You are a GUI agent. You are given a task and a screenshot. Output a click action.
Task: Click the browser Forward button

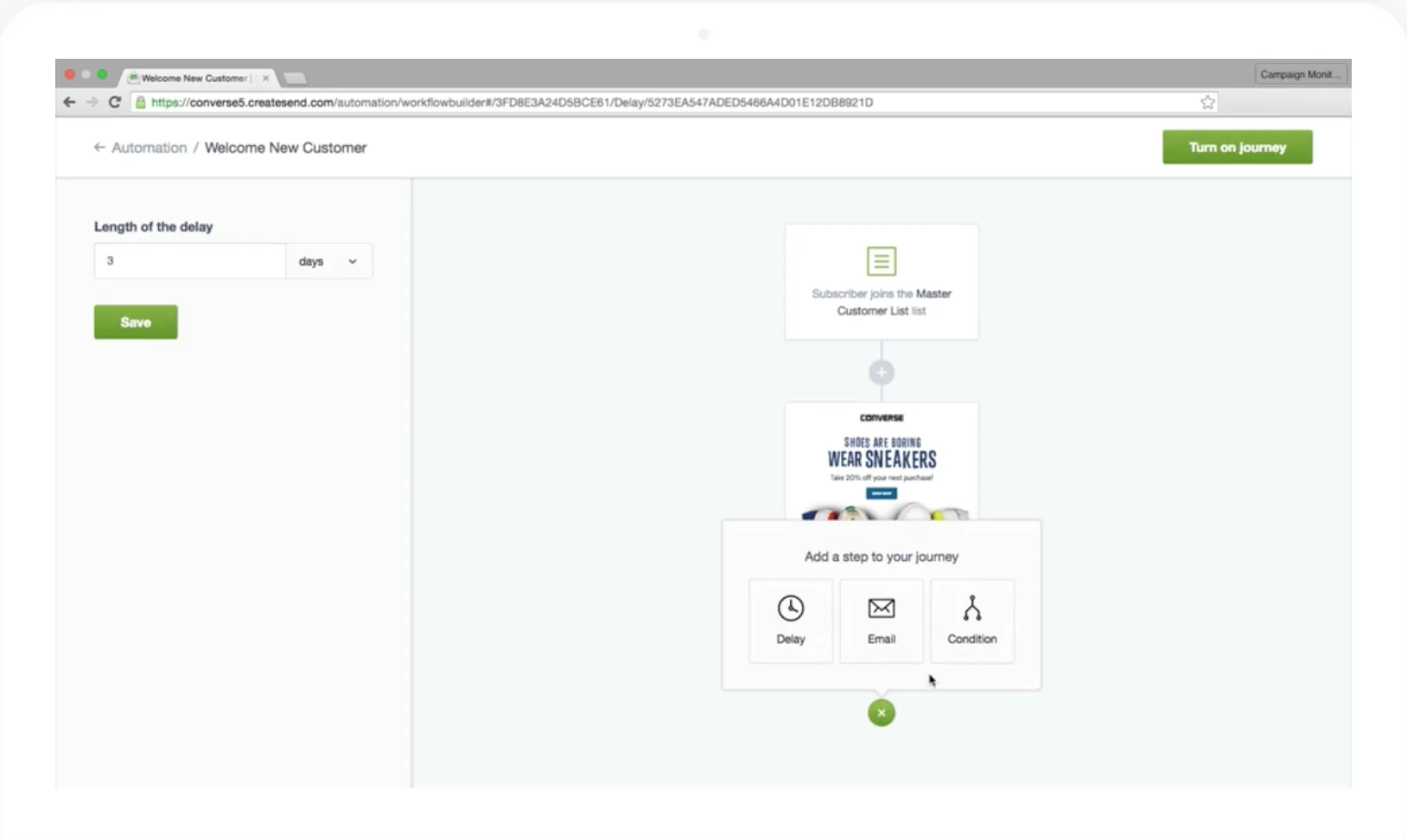click(92, 102)
